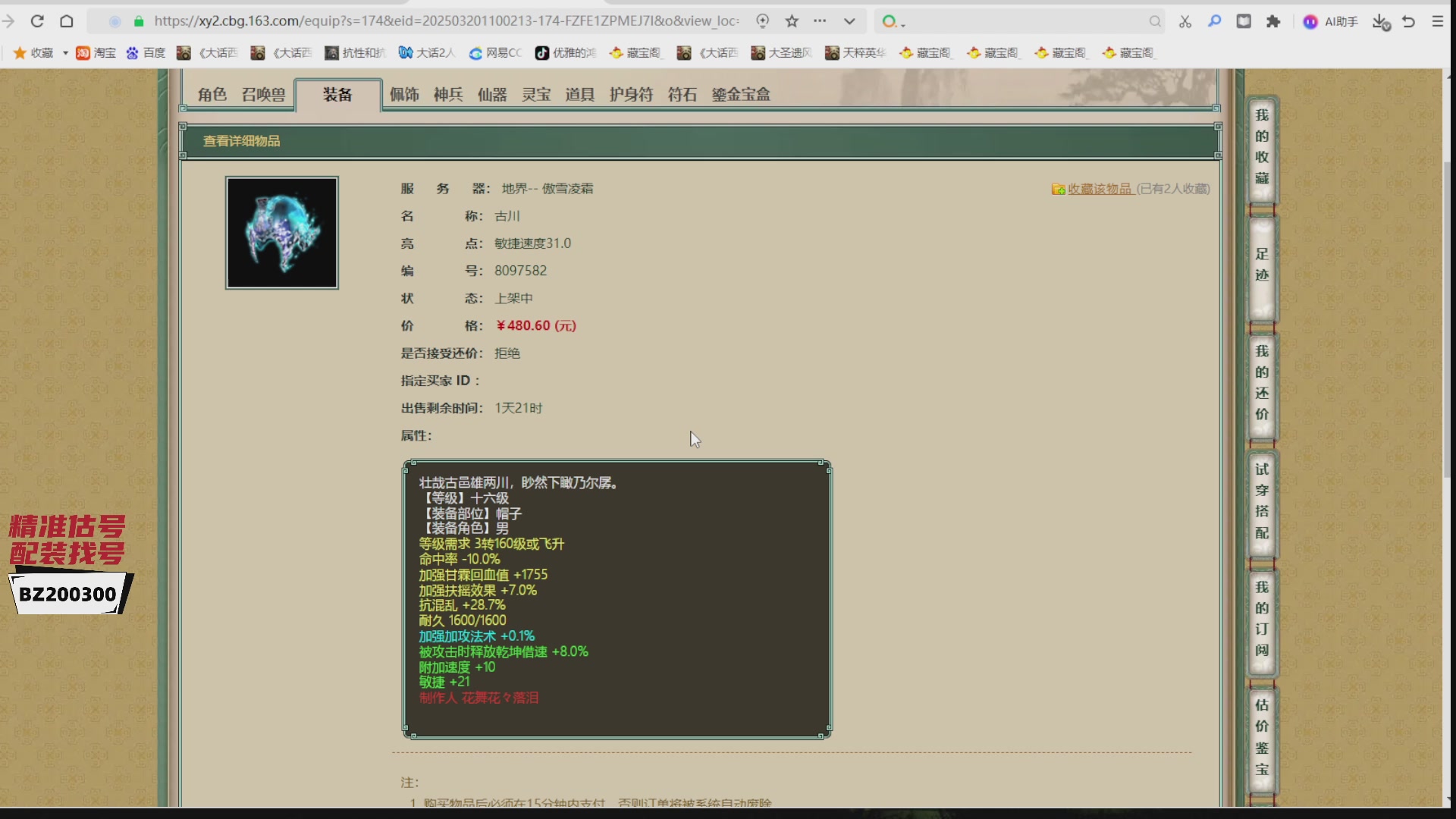Open the search engine selector dropdown
This screenshot has width=1456, height=819.
pyautogui.click(x=893, y=21)
